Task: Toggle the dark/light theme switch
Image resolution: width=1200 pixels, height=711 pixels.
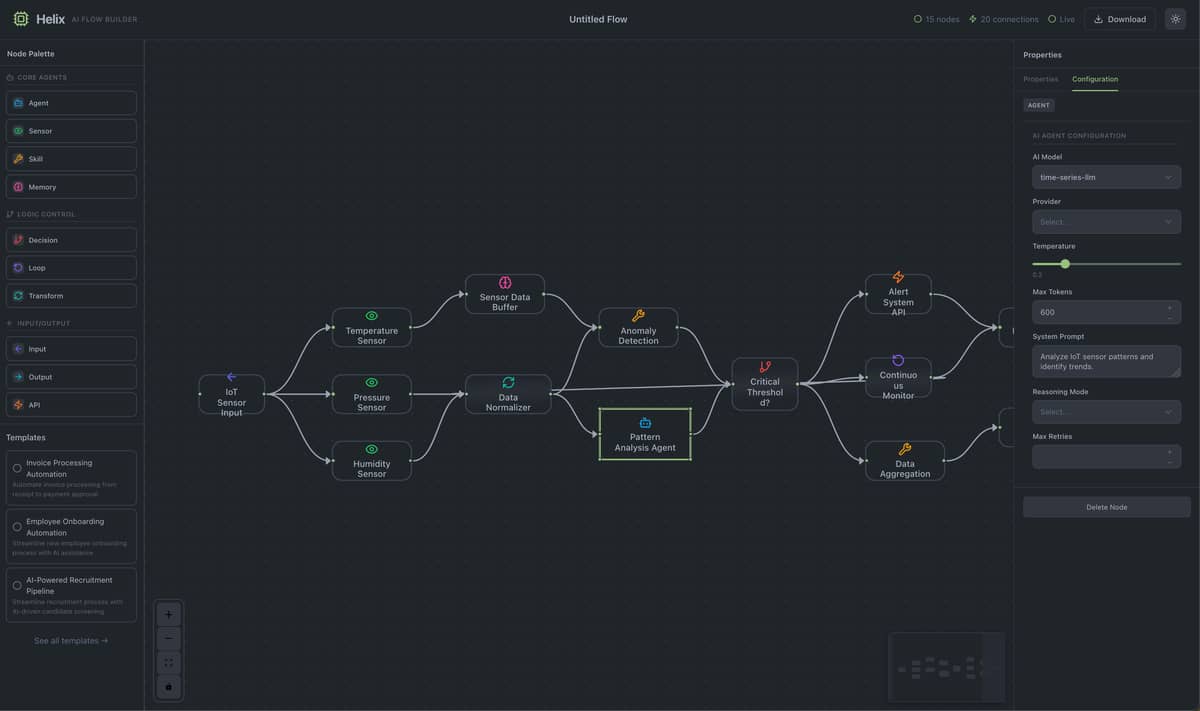Action: [x=1175, y=18]
